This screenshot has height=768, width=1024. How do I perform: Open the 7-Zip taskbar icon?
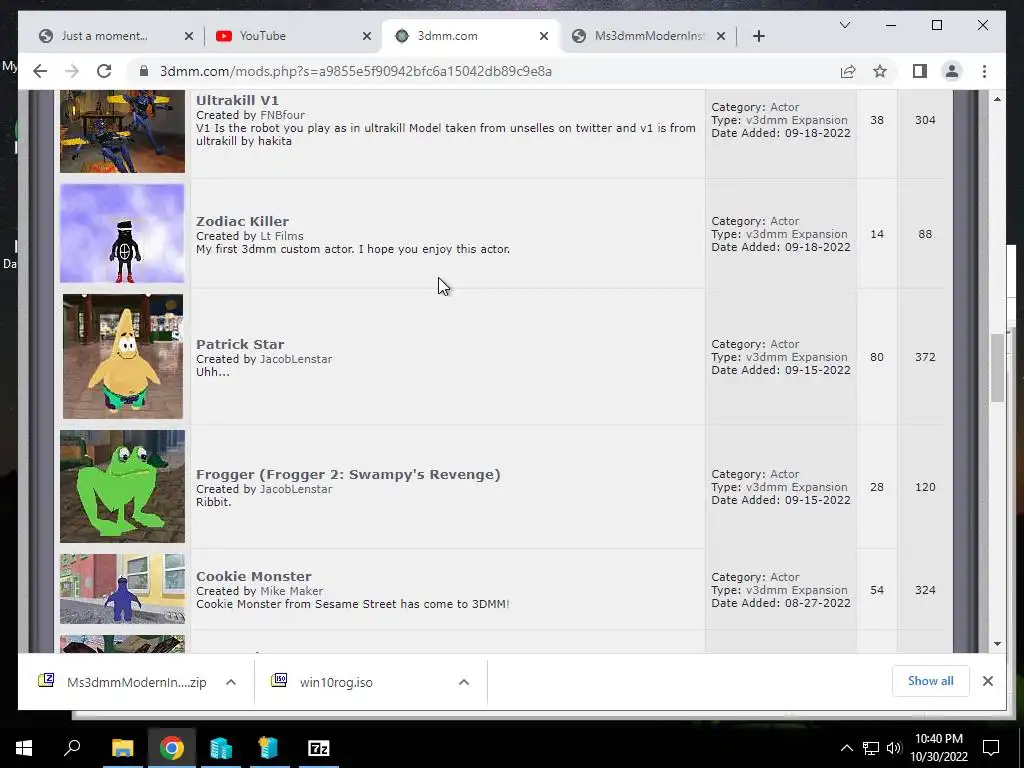(319, 748)
